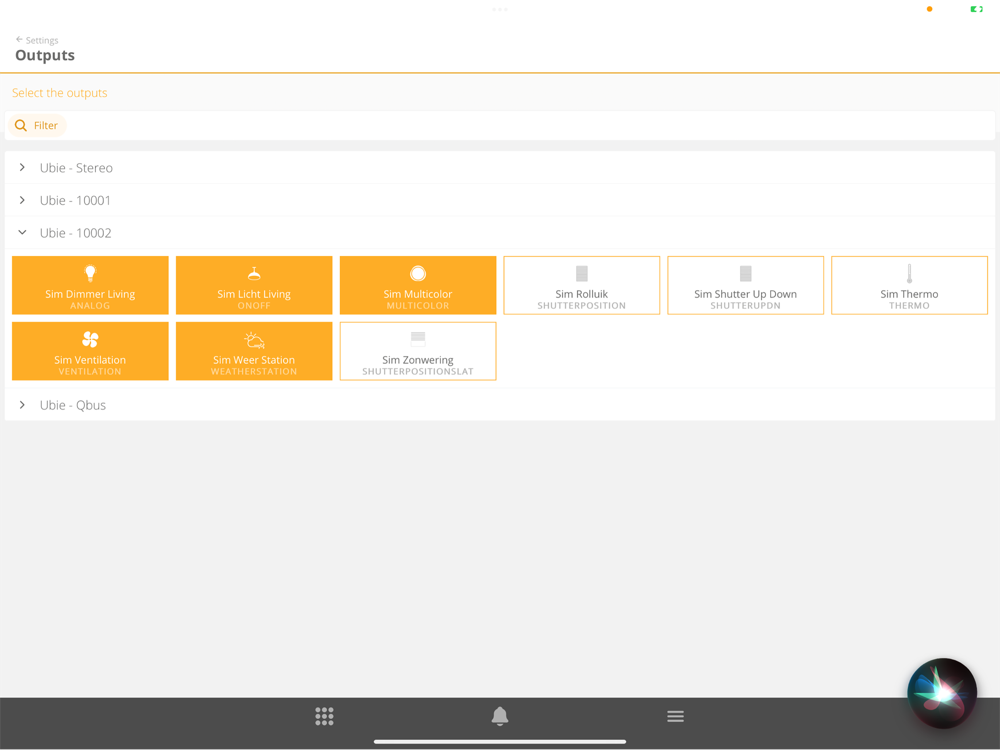This screenshot has height=750, width=1000.
Task: Expand the Ubie - Stereo chevron
Action: 22,167
